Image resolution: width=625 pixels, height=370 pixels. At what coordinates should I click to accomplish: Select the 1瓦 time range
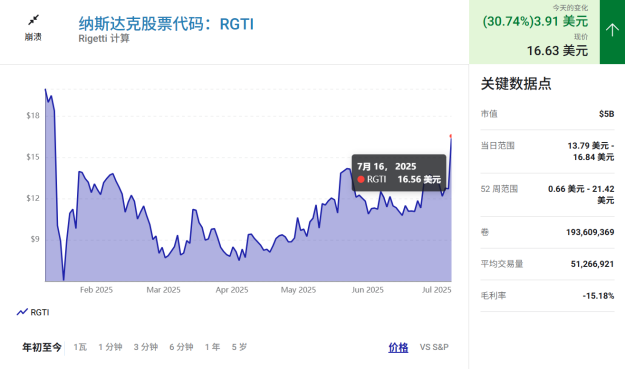80,347
